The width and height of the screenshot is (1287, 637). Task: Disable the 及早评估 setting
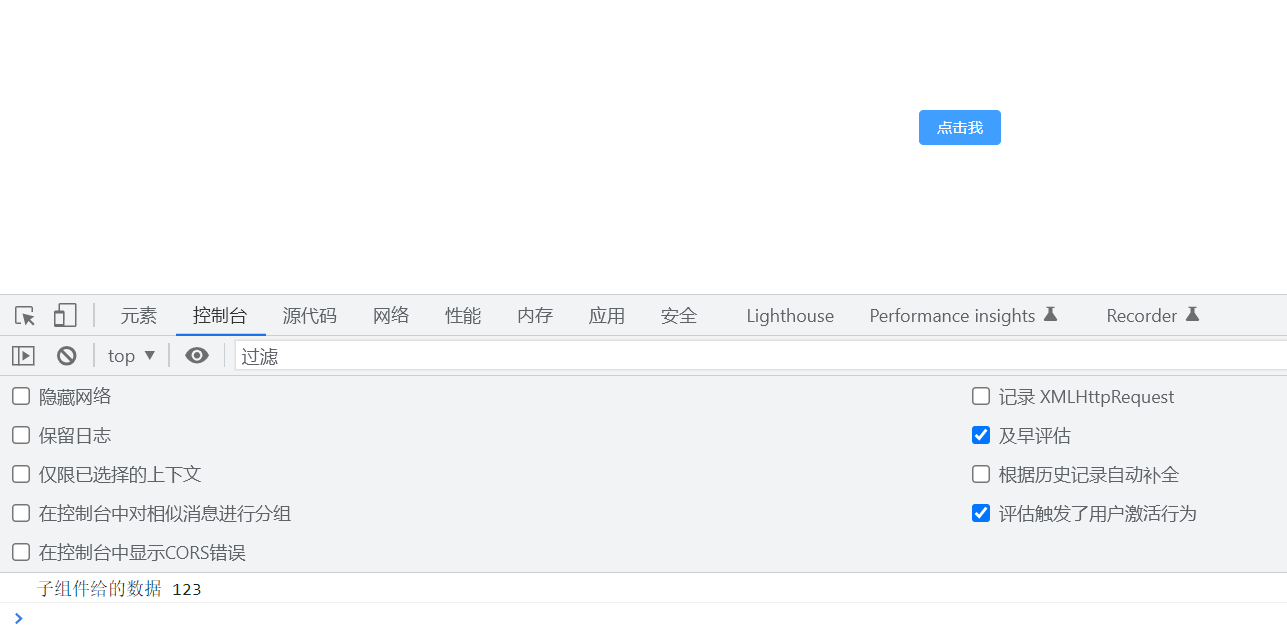click(x=980, y=434)
